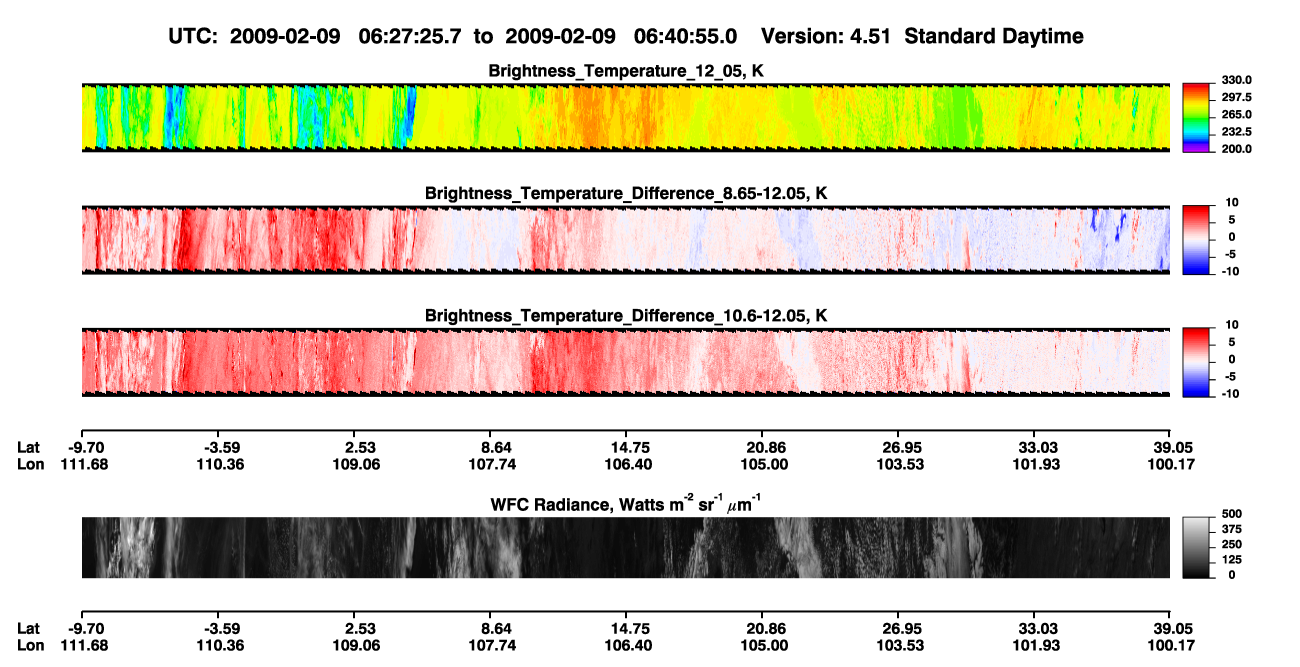The width and height of the screenshot is (1300, 667).
Task: Click the '5' label on the 10.6-12.05 colorbar
Action: tap(1232, 341)
